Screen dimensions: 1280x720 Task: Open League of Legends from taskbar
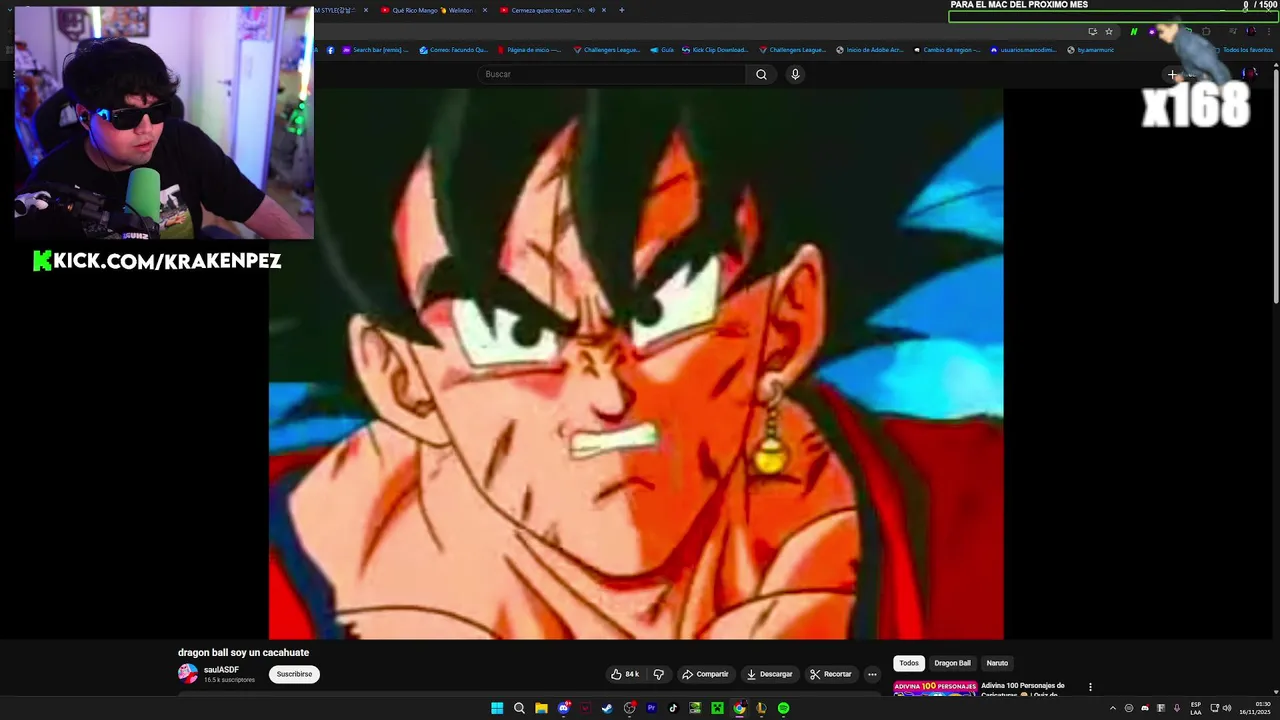click(761, 708)
